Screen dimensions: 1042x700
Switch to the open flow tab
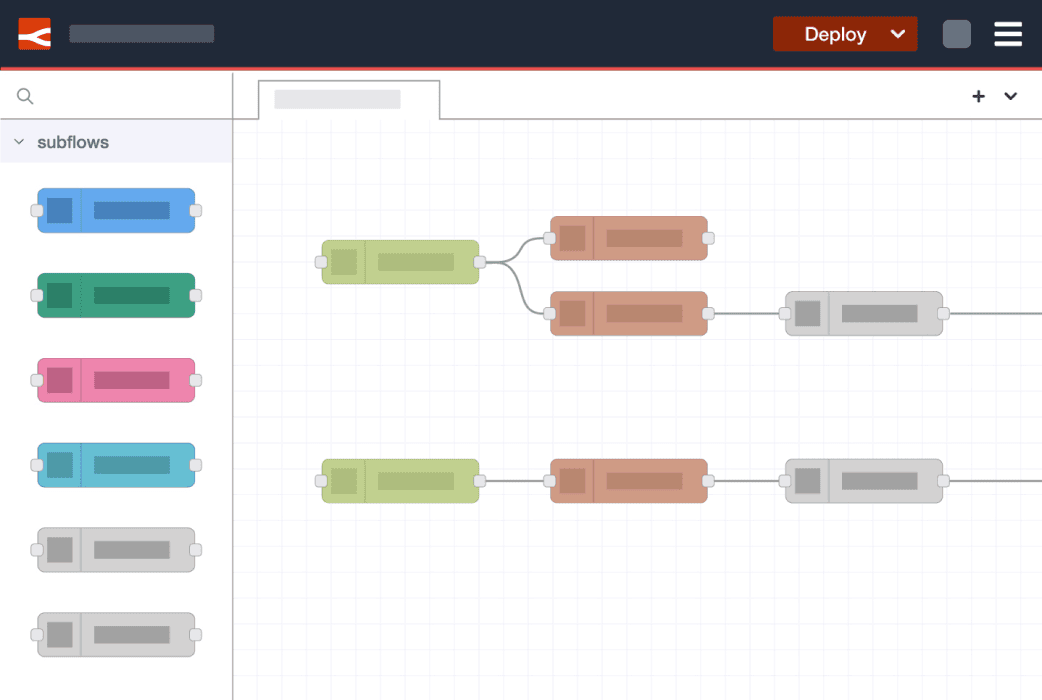click(x=348, y=99)
